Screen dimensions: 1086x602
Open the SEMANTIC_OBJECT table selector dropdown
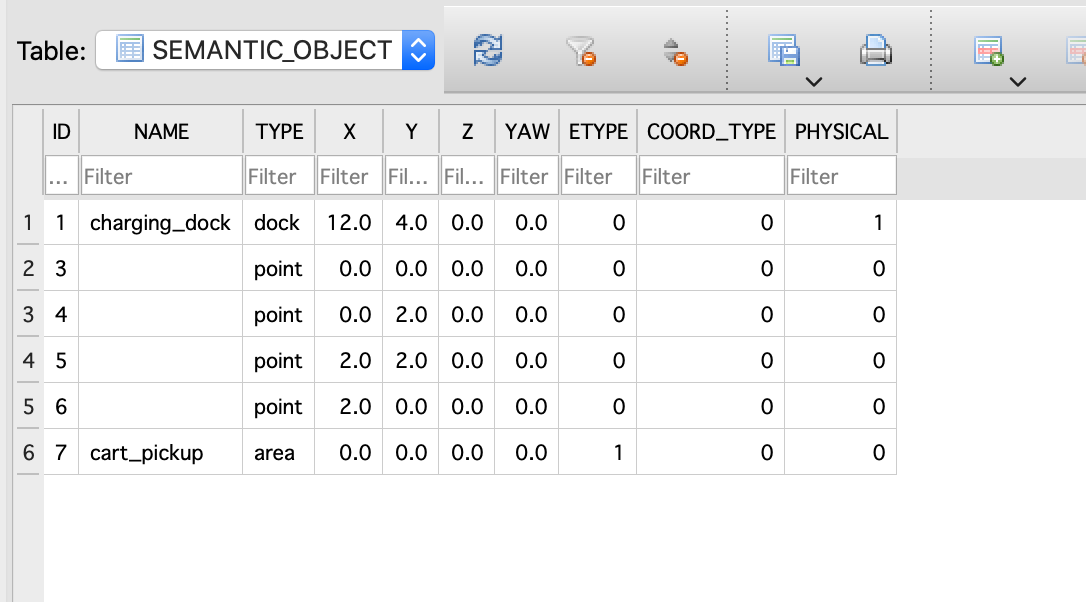tap(265, 50)
